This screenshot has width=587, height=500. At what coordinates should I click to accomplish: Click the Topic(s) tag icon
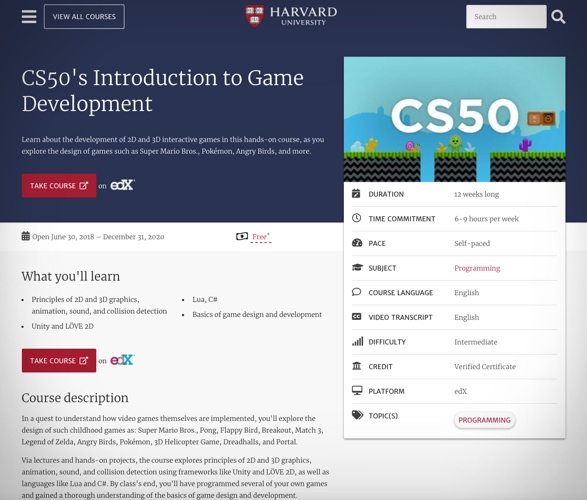(358, 415)
